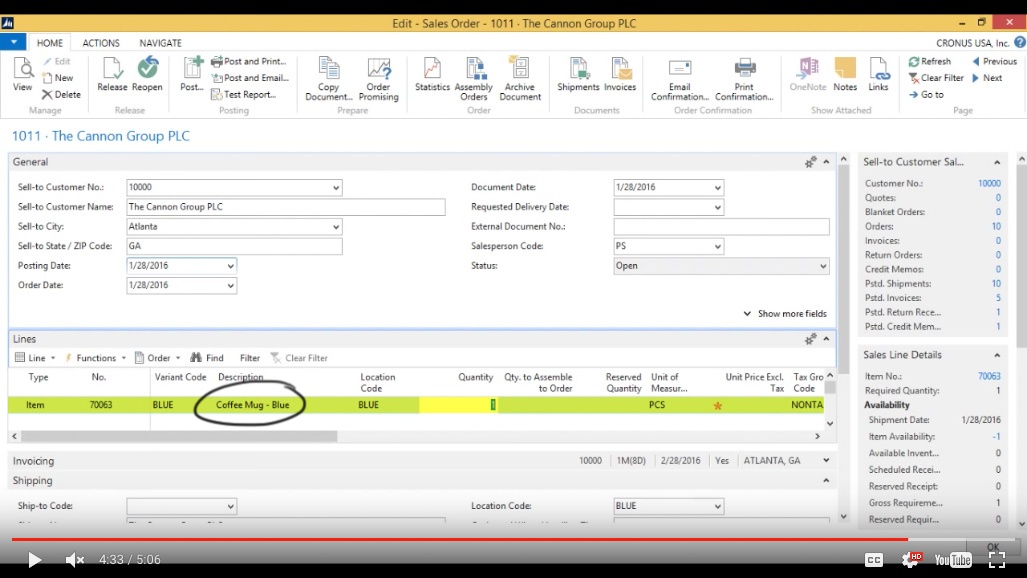Open Ship-to Code dropdown
The width and height of the screenshot is (1027, 578).
[230, 506]
